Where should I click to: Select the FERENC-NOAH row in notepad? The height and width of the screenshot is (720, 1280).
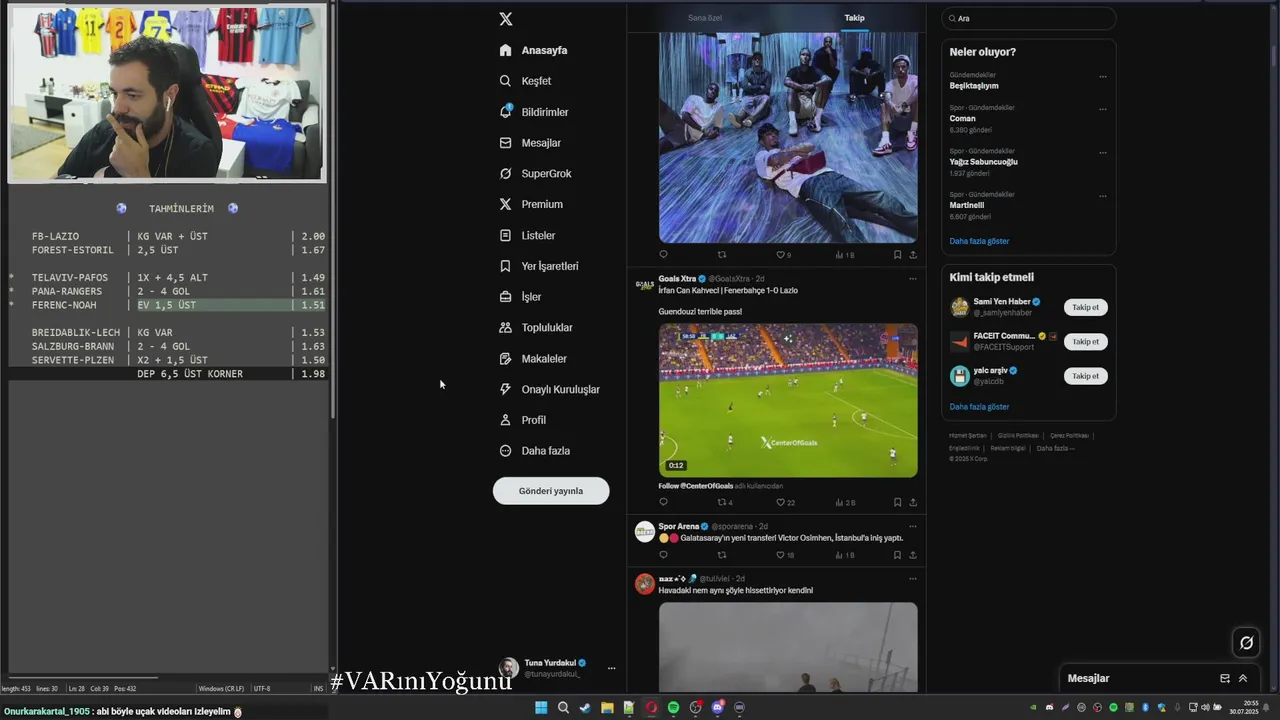click(x=168, y=305)
